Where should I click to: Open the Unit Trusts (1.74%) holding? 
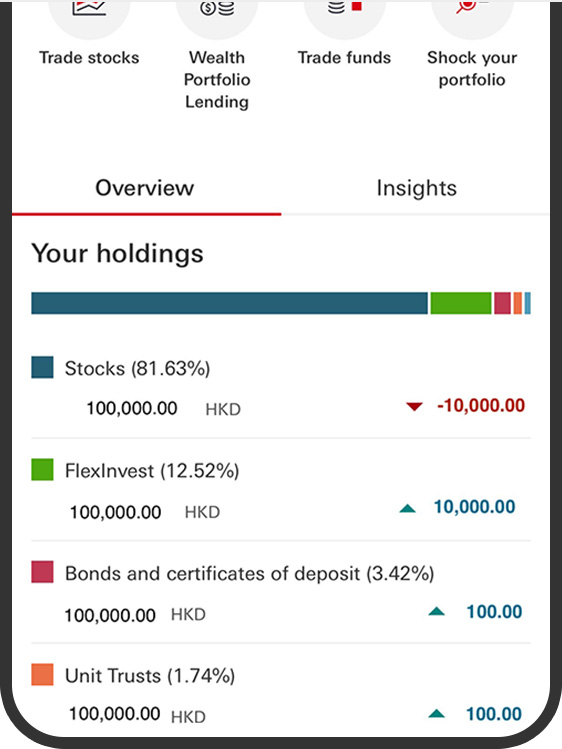[281, 695]
